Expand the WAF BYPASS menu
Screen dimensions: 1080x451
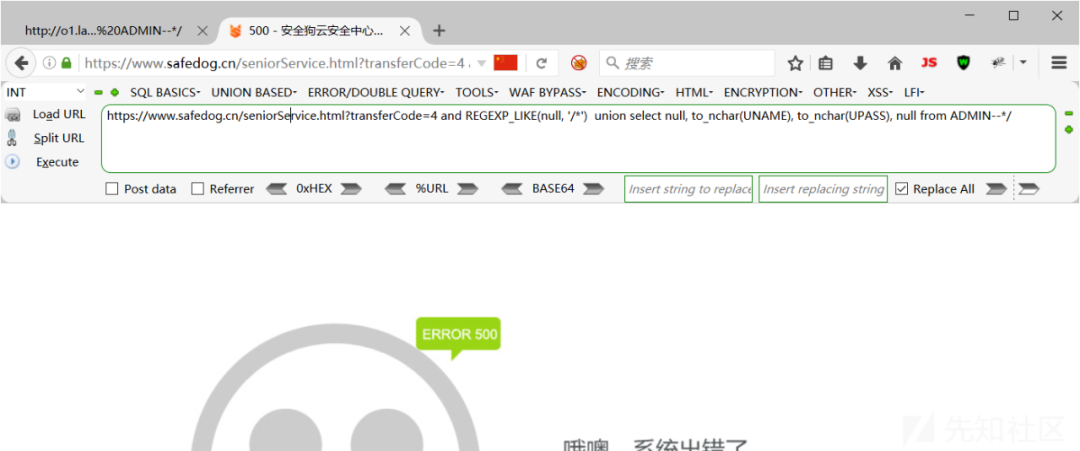tap(548, 92)
